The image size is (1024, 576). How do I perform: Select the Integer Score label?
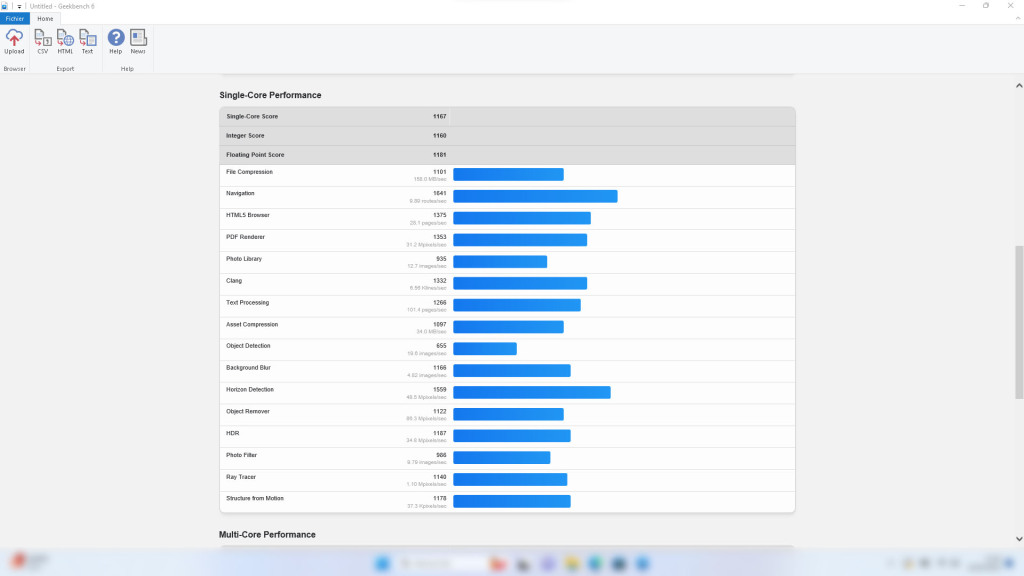[x=245, y=136]
